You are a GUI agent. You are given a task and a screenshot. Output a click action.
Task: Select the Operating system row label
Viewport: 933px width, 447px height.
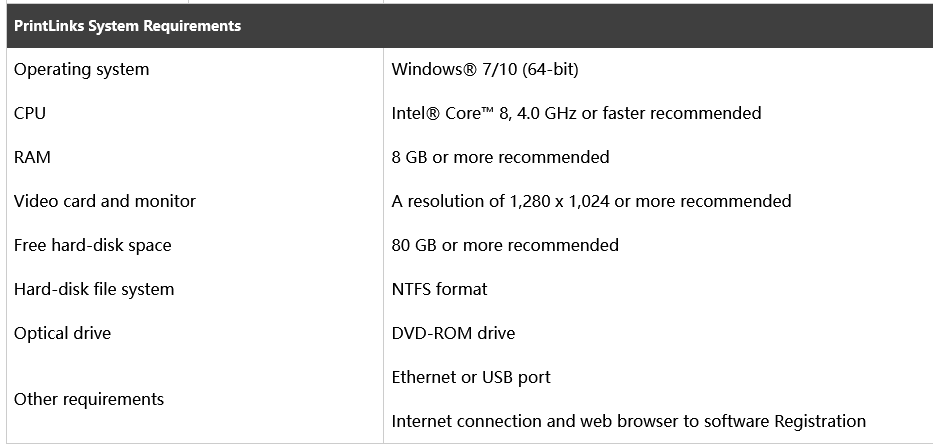coord(82,70)
